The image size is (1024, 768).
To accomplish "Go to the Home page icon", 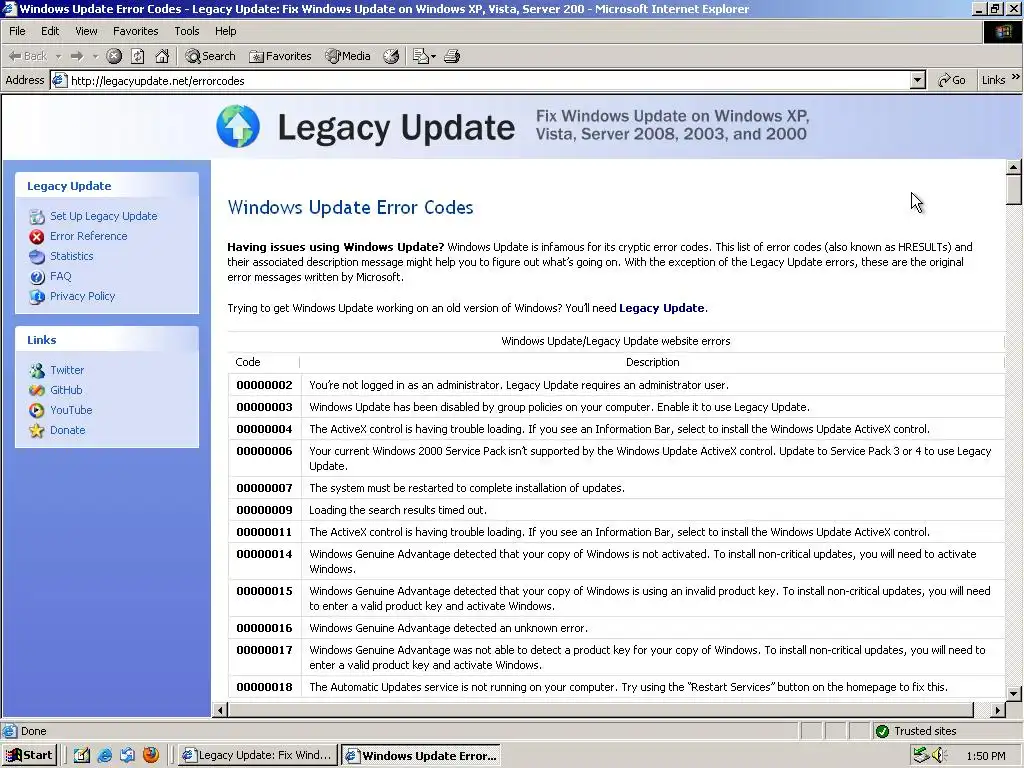I will 162,56.
